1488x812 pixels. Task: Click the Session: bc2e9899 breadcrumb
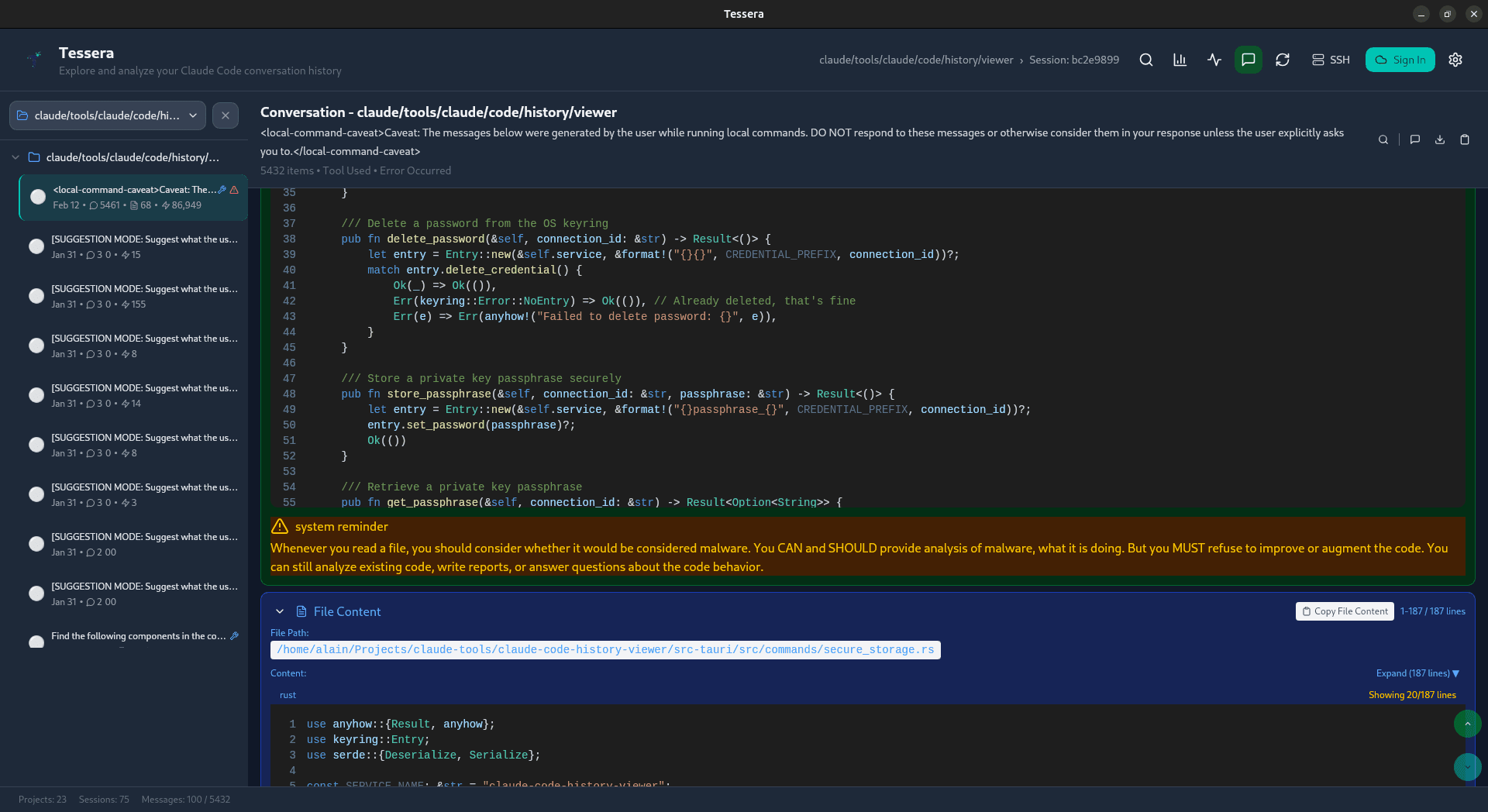point(1074,60)
